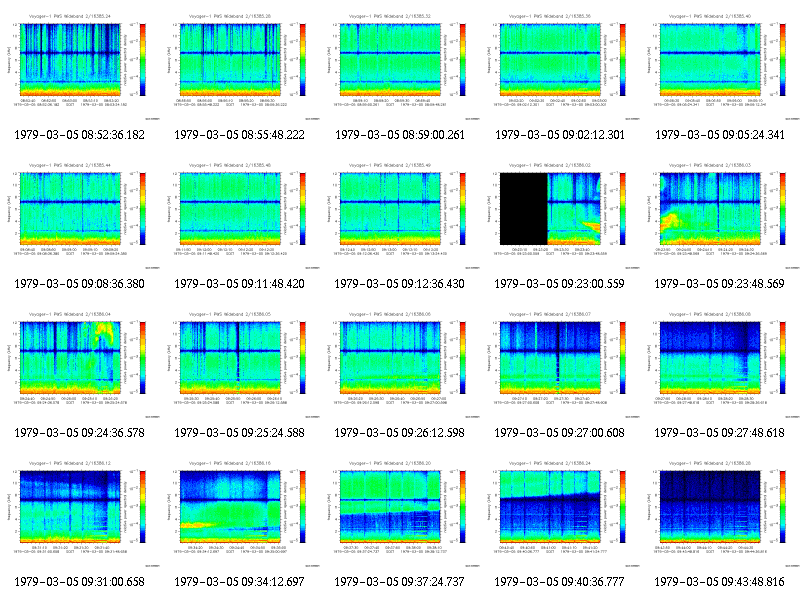Open the 09:43:48.816 spectrogram thumbnail
800x596 pixels.
point(720,513)
